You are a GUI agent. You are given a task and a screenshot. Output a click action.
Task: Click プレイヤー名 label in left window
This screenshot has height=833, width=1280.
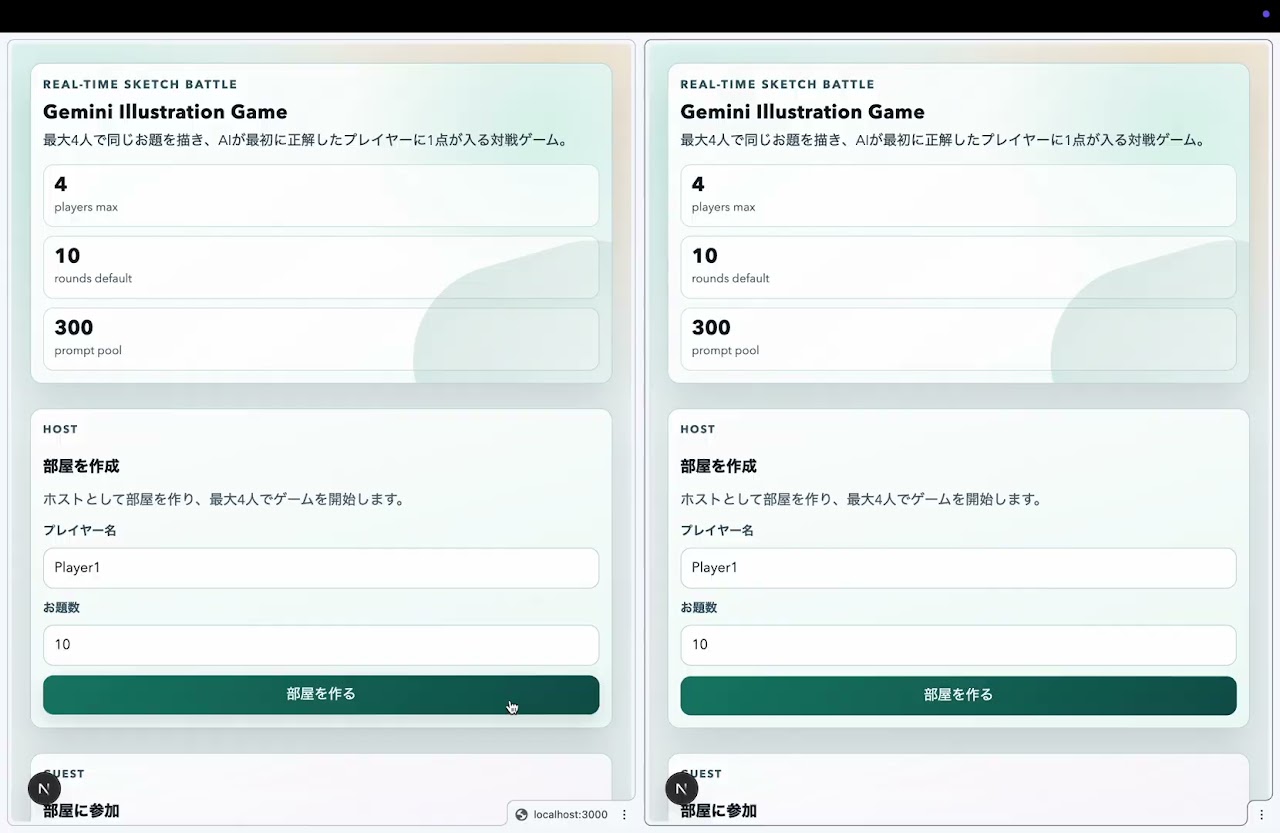point(80,530)
